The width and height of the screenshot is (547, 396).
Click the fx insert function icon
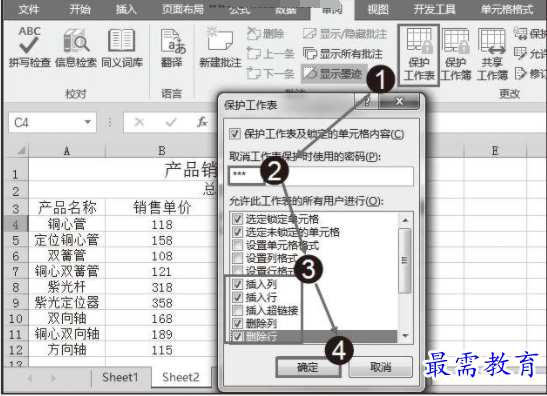(202, 122)
